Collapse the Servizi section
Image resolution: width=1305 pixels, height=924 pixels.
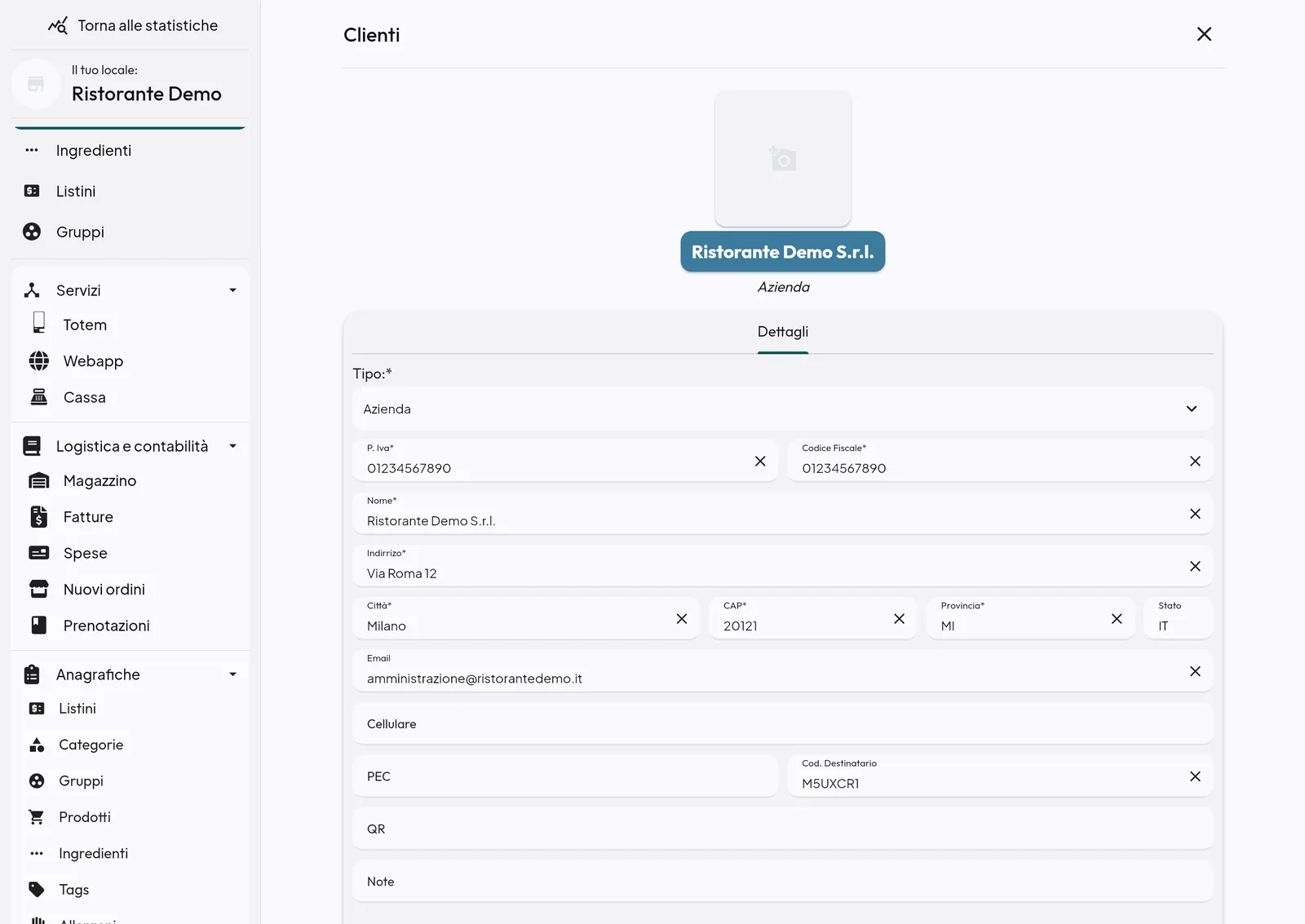click(x=232, y=290)
